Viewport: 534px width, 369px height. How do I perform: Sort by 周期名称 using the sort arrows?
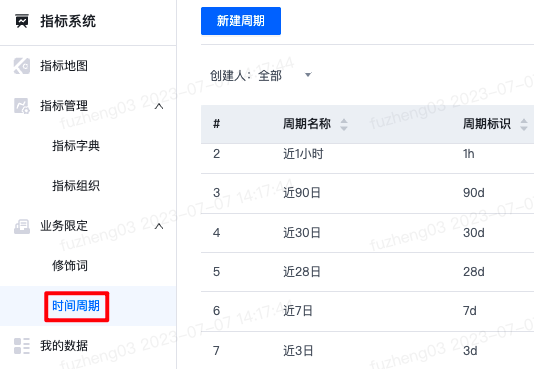click(344, 124)
